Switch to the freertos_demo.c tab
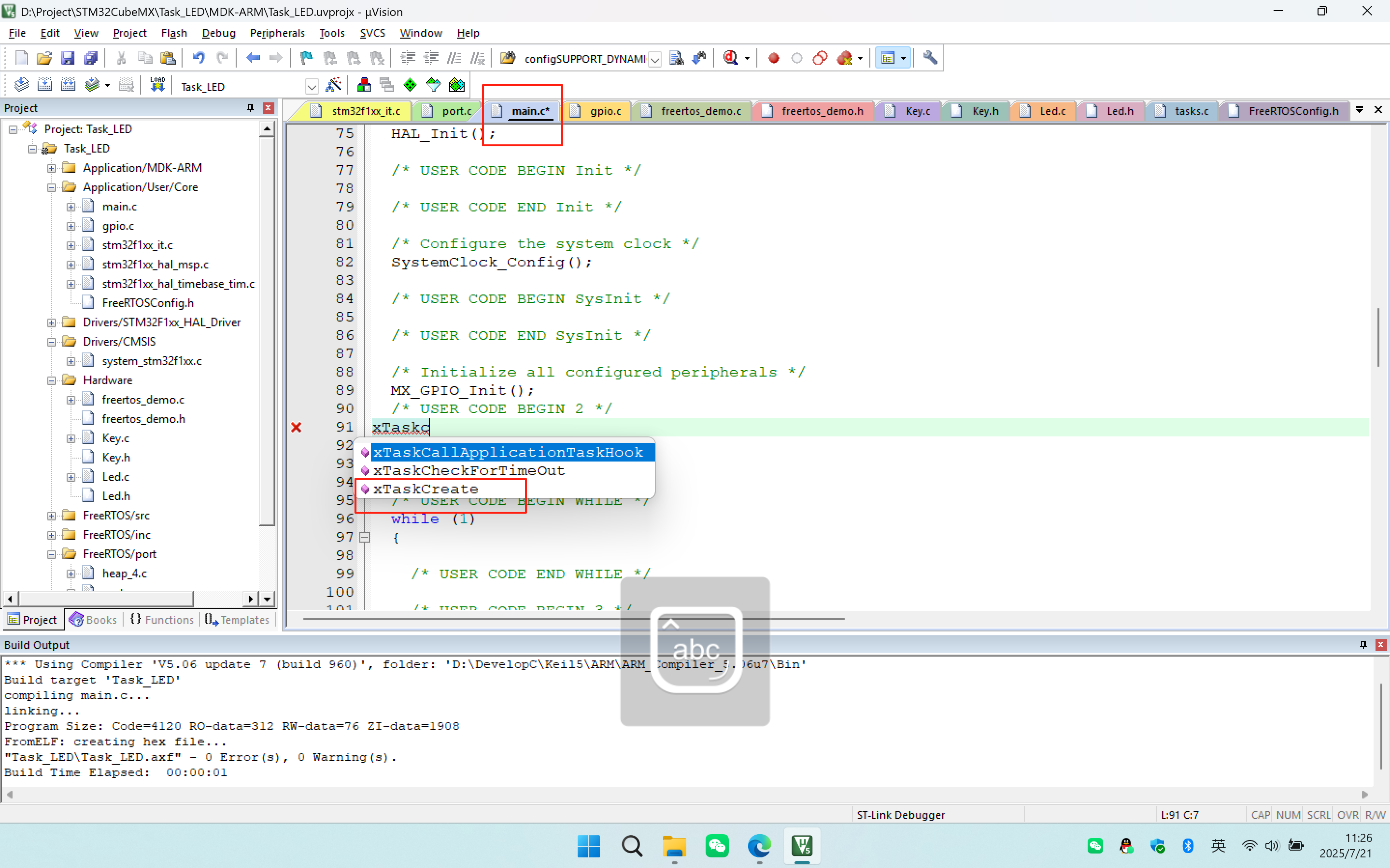 700,111
